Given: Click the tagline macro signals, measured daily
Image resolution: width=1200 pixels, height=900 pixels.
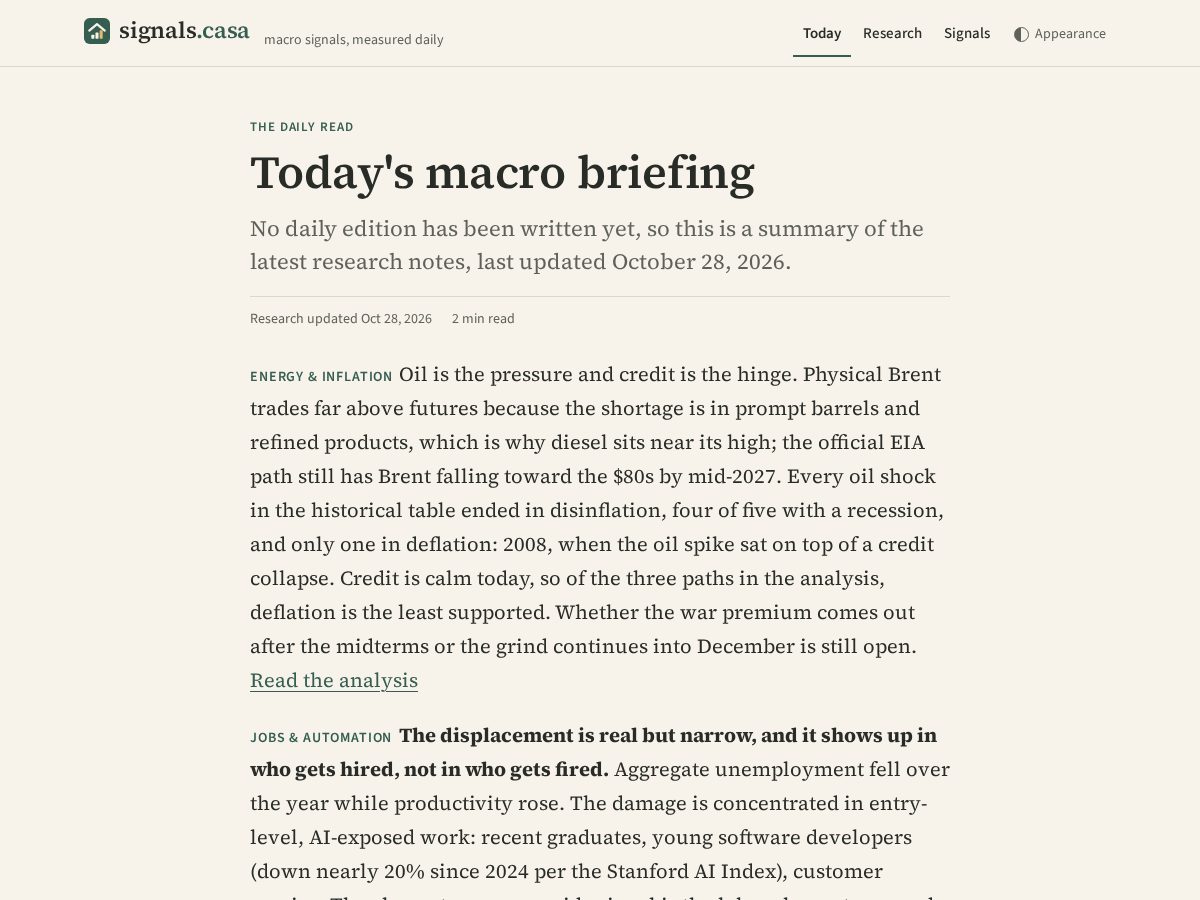Looking at the screenshot, I should (x=354, y=40).
